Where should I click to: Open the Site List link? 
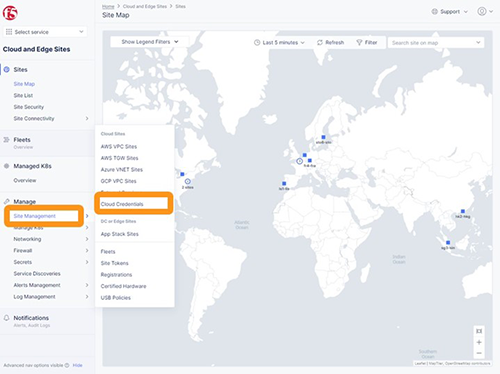click(23, 95)
